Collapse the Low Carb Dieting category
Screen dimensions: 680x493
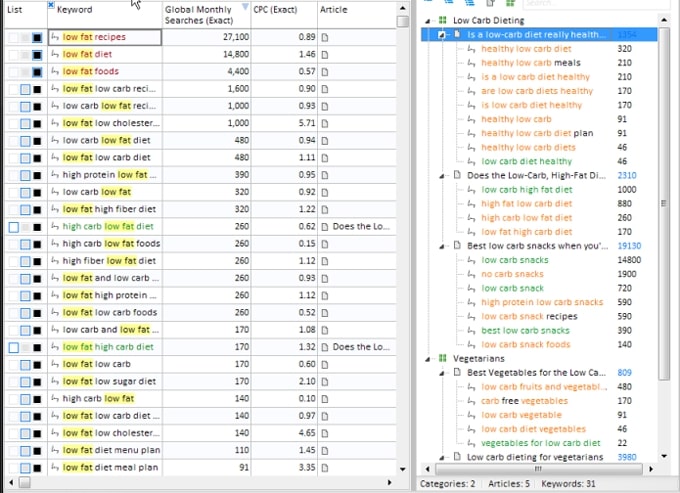428,21
